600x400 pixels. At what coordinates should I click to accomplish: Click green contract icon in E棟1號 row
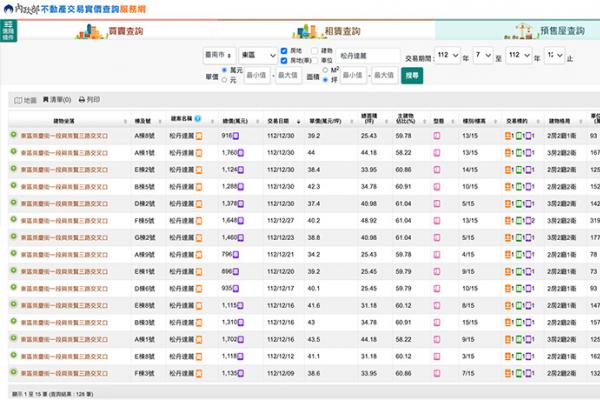coord(519,271)
